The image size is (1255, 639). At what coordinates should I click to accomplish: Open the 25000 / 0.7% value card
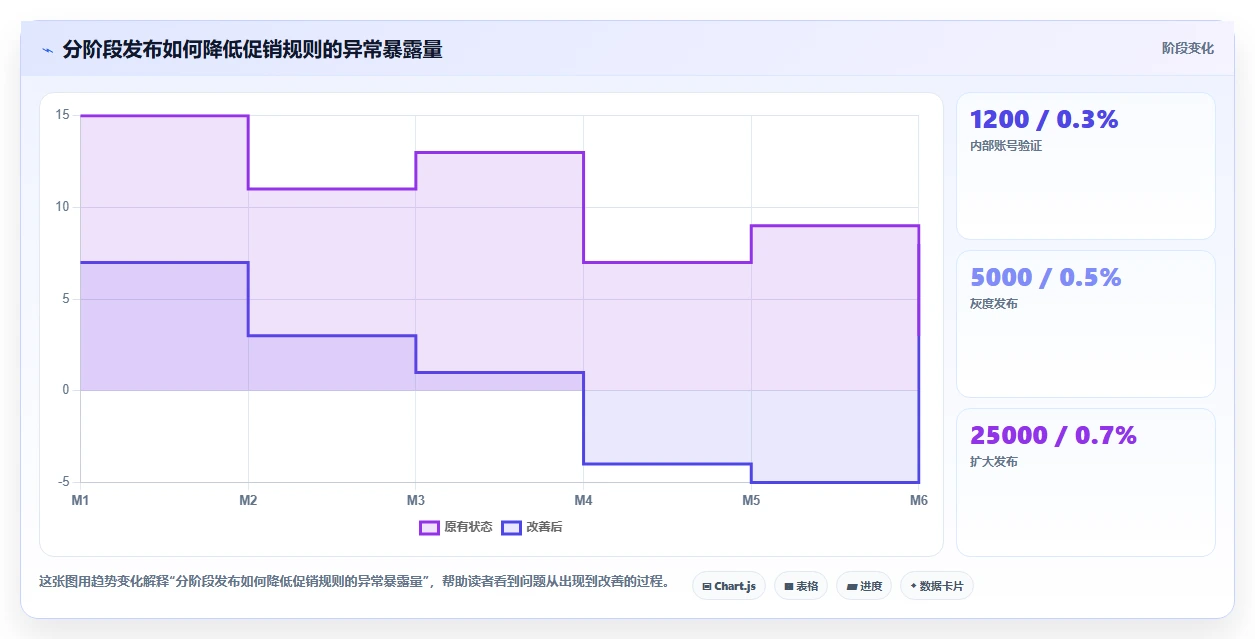(x=1086, y=482)
